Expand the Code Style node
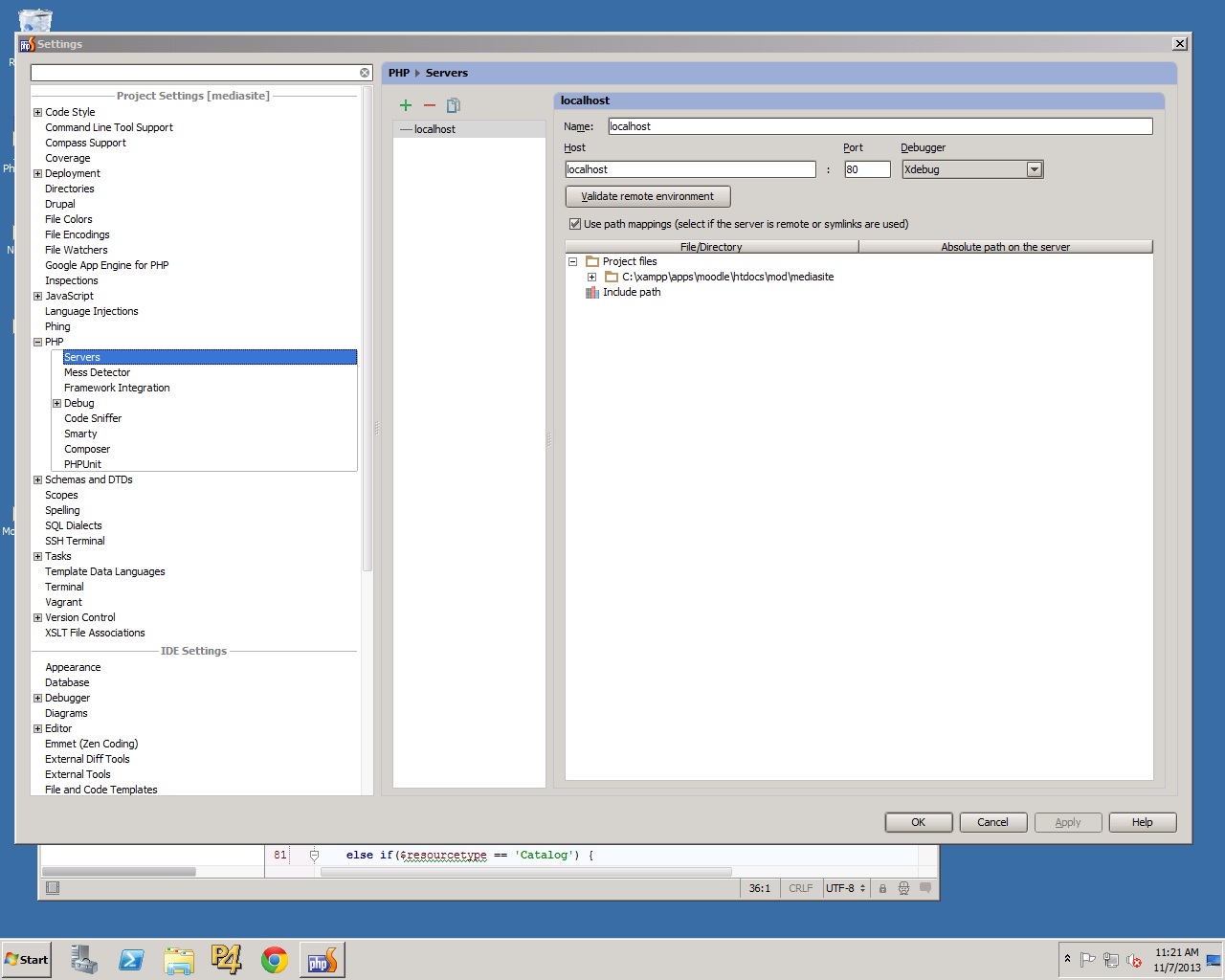The width and height of the screenshot is (1225, 980). pos(37,112)
